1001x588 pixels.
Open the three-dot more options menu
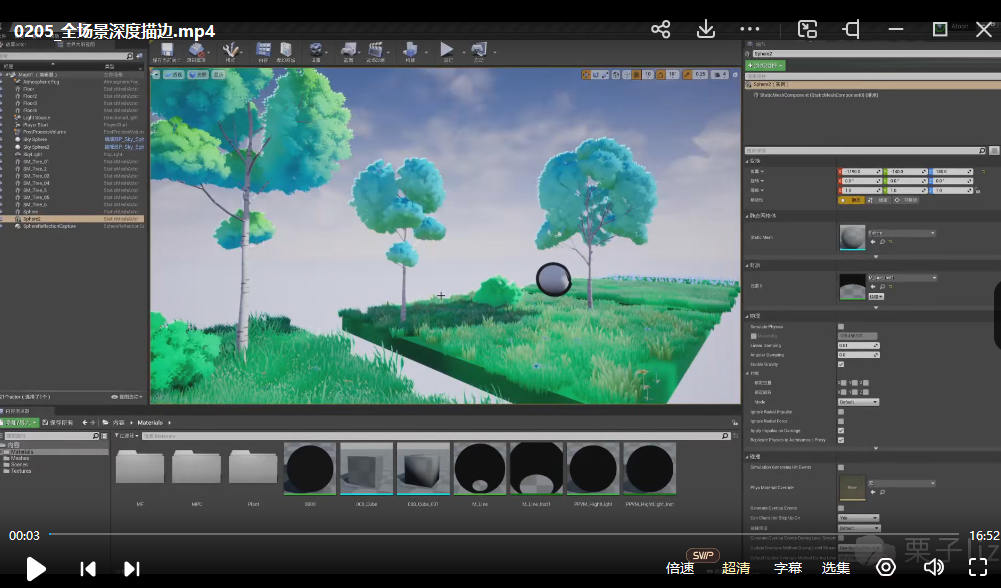(750, 30)
